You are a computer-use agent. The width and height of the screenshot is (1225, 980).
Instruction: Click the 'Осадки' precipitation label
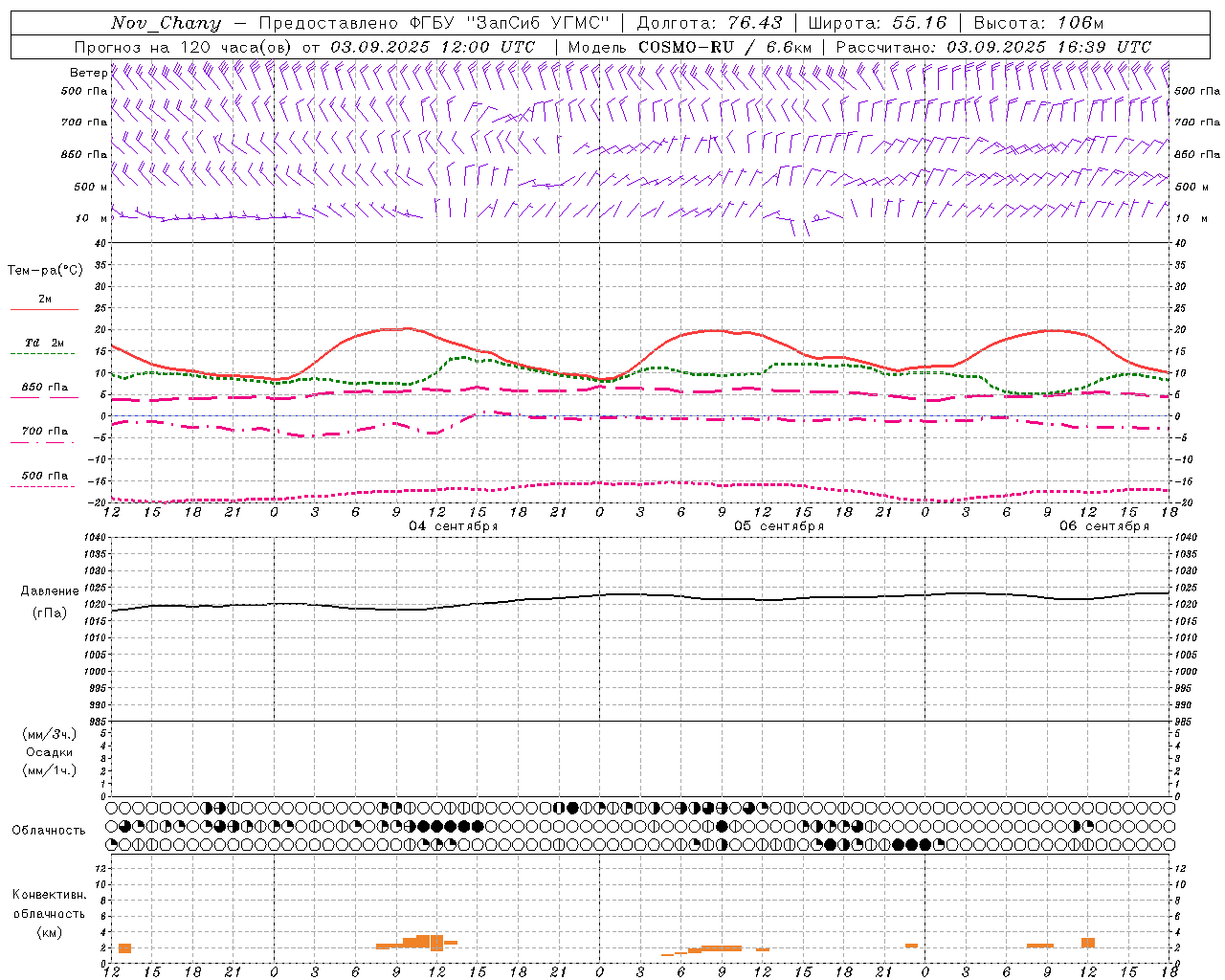(50, 752)
